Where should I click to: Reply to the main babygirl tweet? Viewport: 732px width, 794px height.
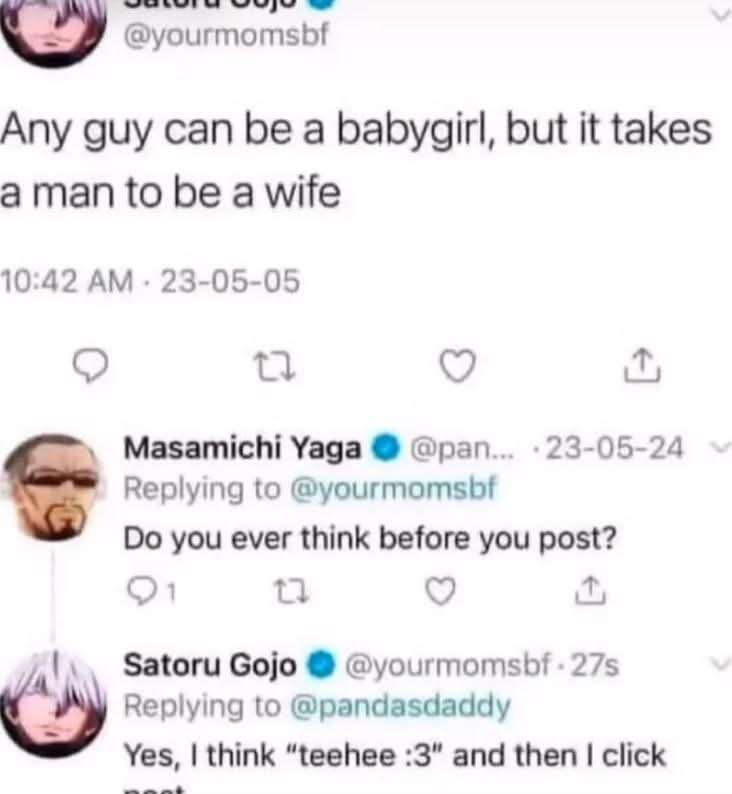[90, 366]
